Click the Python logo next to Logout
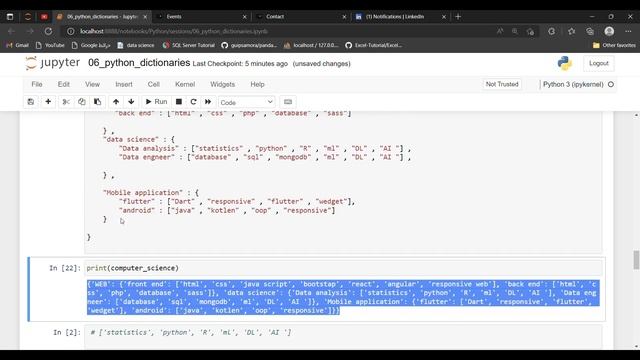The height and width of the screenshot is (360, 640). [x=564, y=63]
